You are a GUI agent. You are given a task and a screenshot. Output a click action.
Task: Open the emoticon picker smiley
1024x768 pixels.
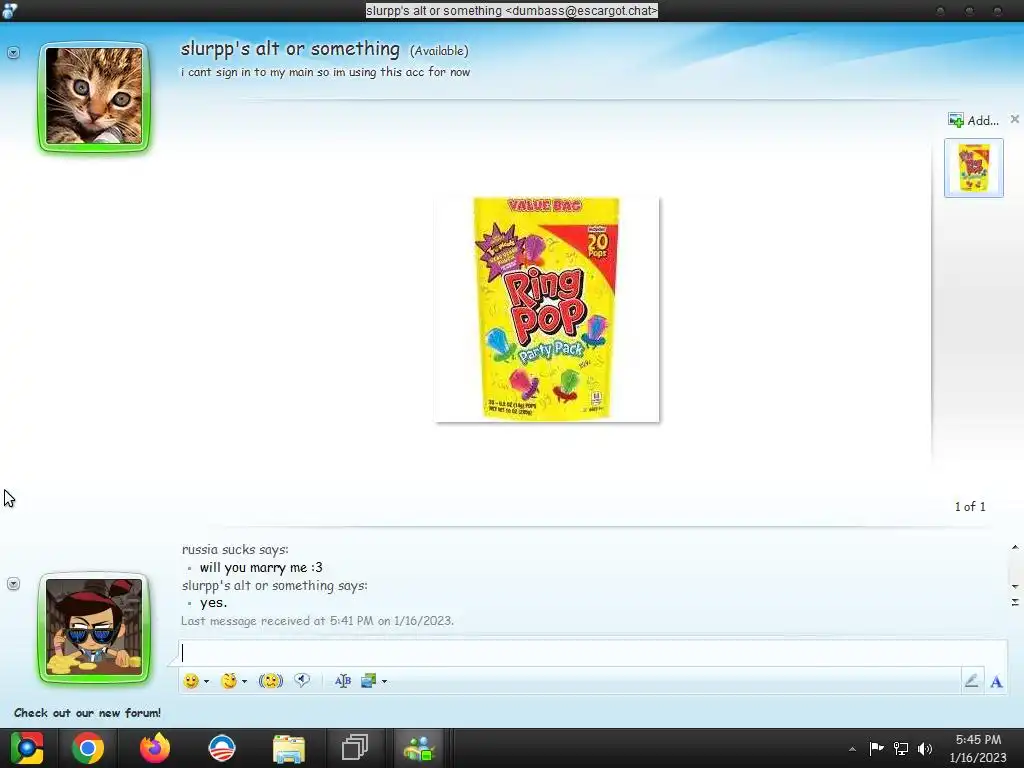click(191, 681)
